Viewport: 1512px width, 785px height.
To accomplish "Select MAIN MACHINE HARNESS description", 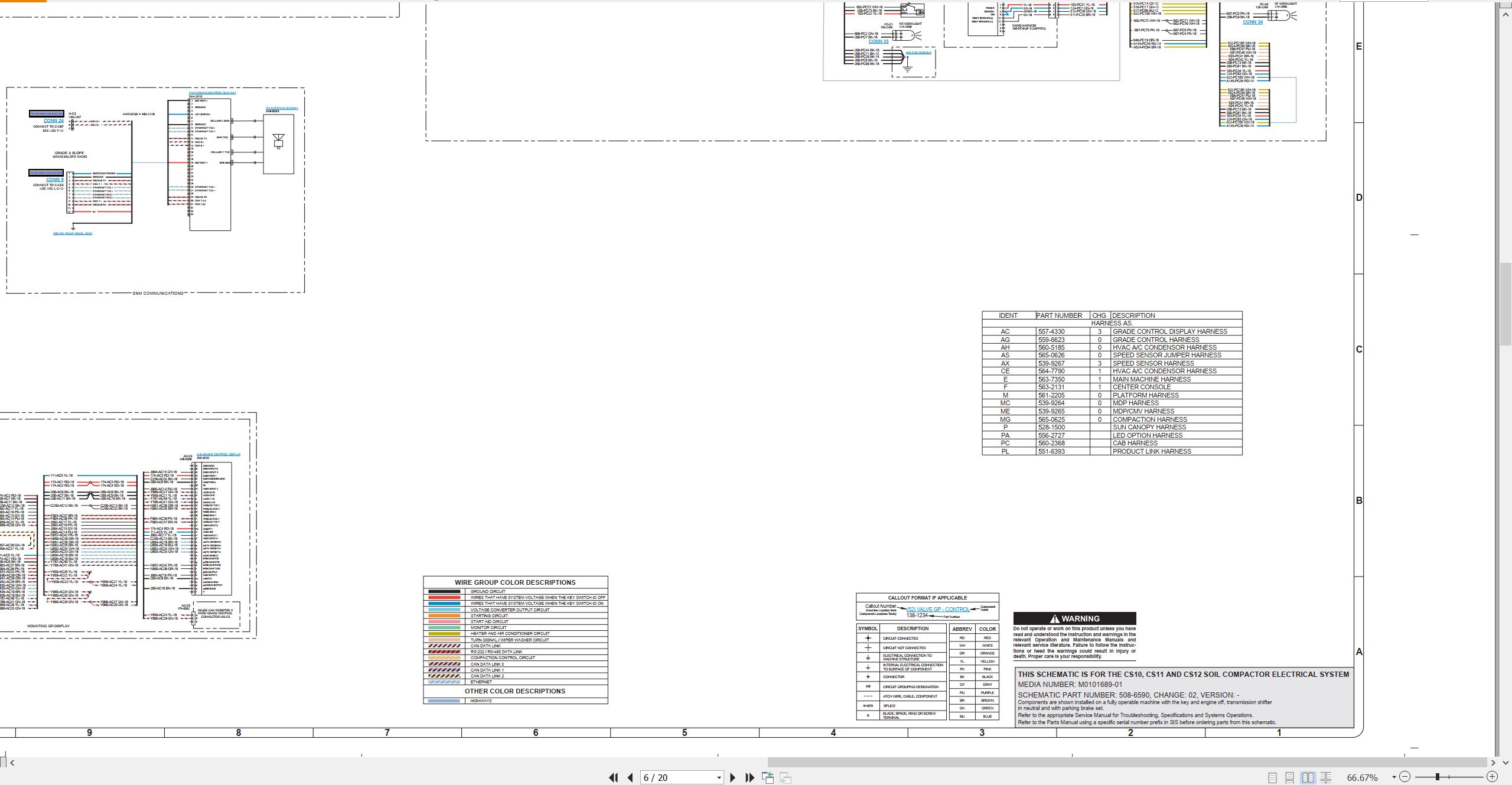I will [1152, 379].
